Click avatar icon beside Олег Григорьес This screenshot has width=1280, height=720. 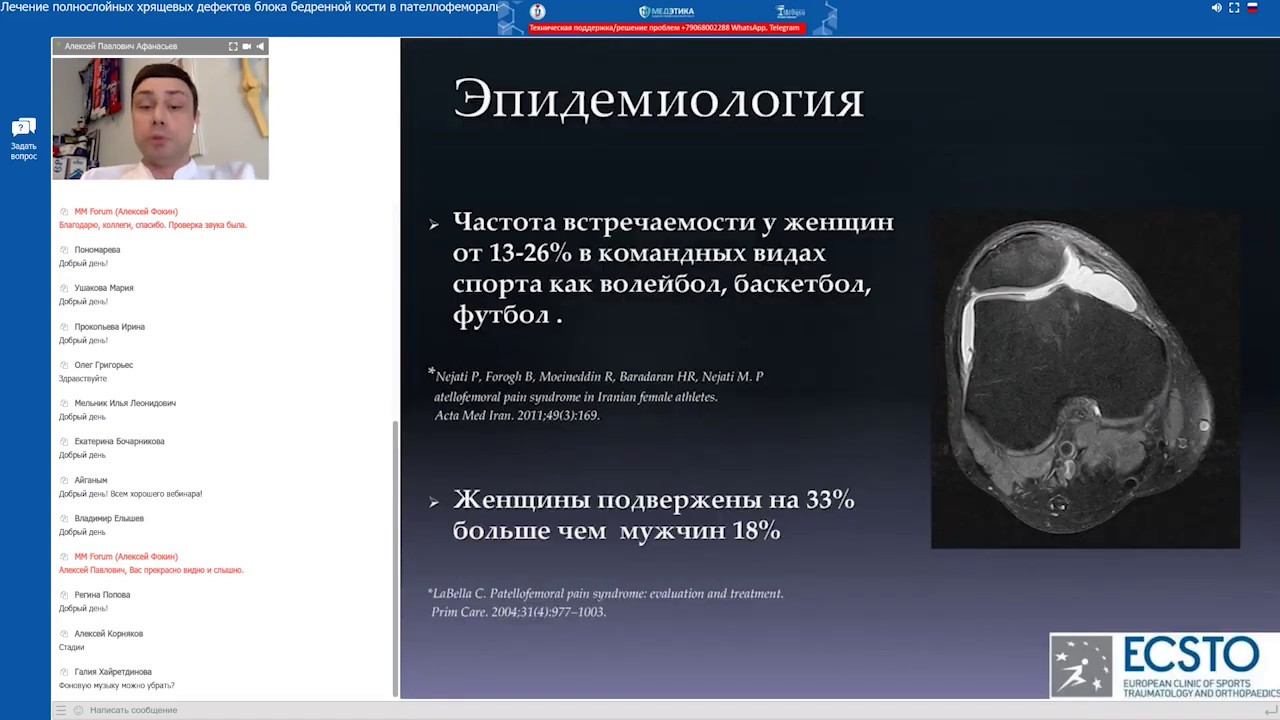(x=65, y=365)
